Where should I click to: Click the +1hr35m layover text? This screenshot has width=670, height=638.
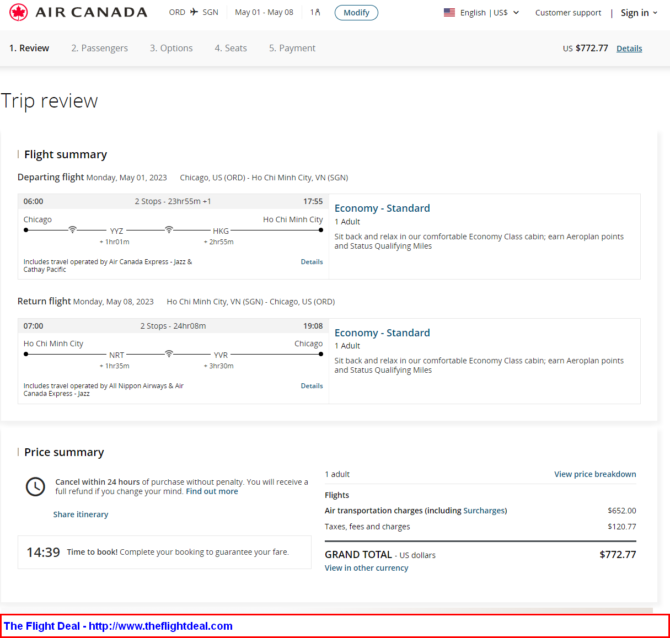point(115,366)
